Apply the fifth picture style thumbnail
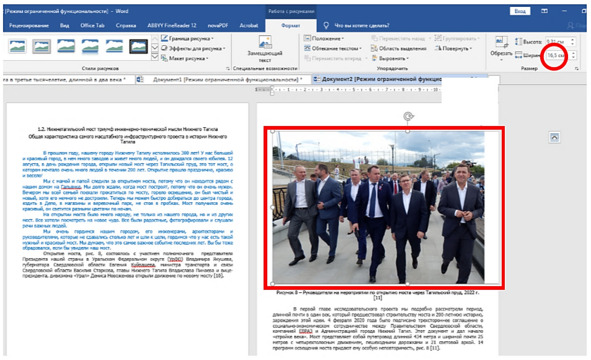 114,46
